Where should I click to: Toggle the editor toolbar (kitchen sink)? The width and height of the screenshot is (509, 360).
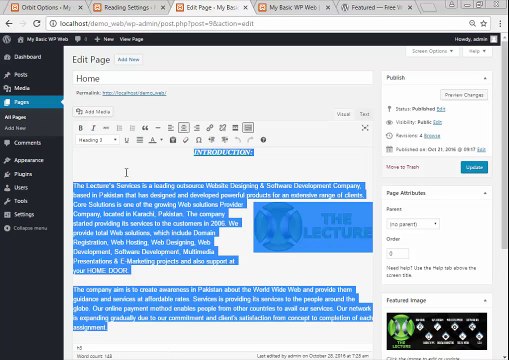tap(248, 128)
